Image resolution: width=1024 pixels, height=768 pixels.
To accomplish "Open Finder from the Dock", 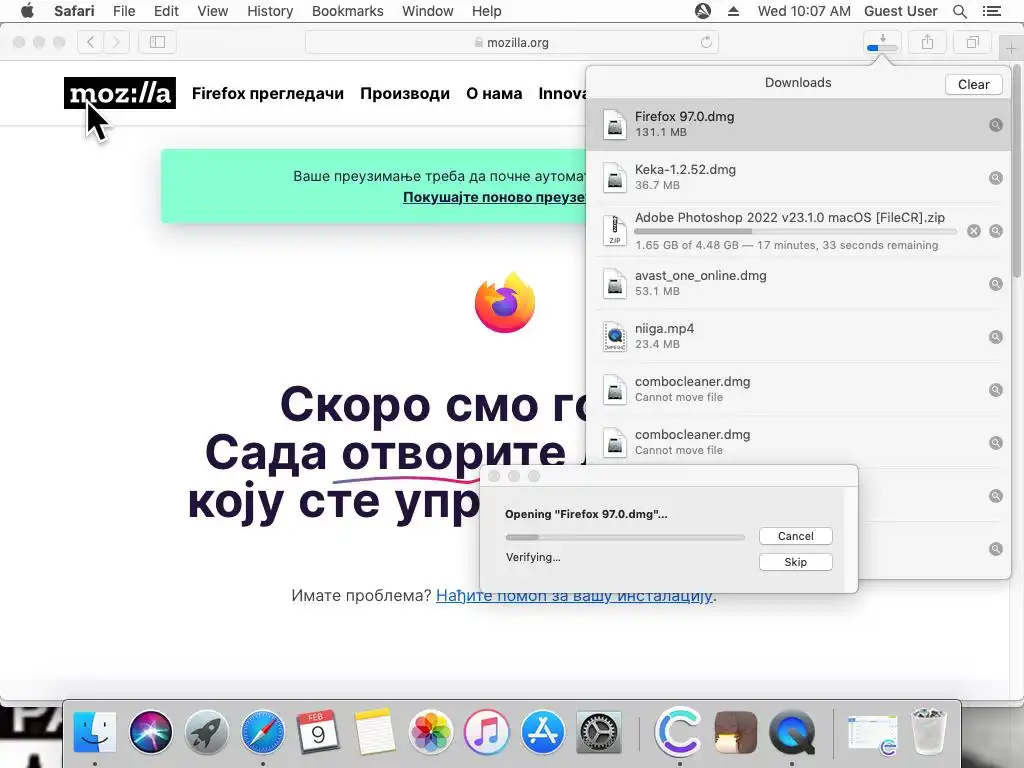I will tap(95, 732).
